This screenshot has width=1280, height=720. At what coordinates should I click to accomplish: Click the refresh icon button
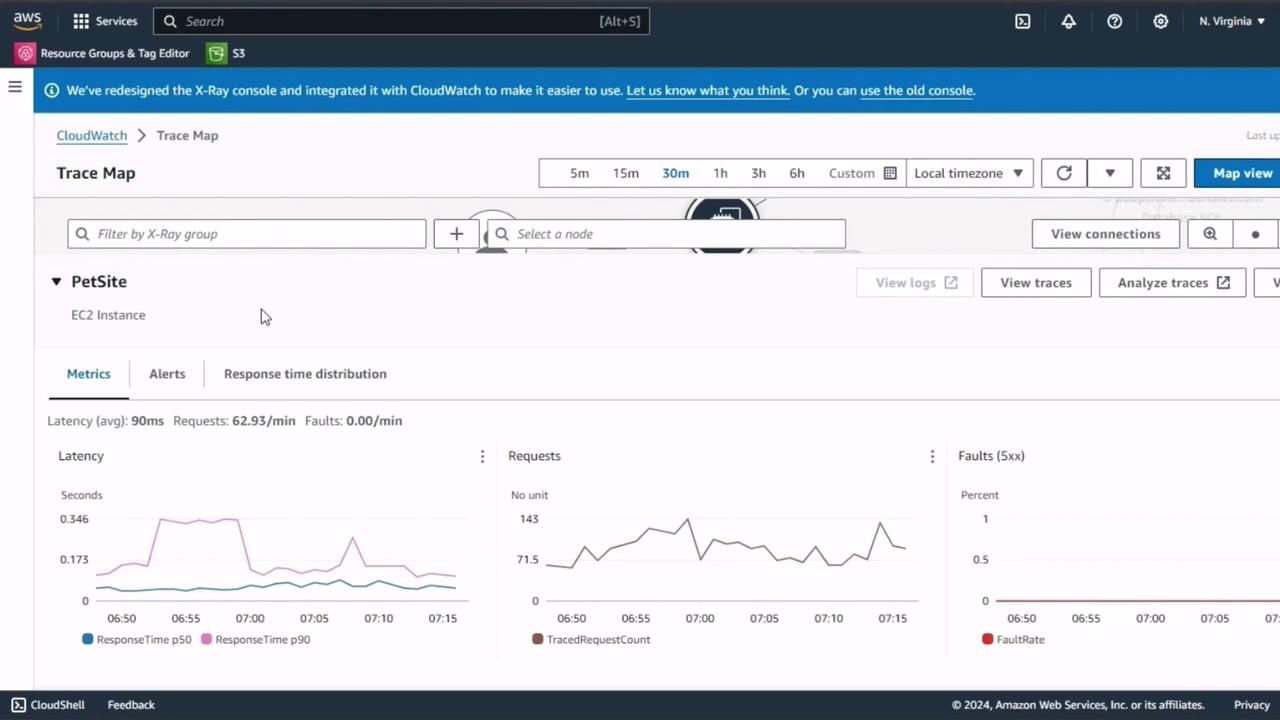(x=1064, y=173)
